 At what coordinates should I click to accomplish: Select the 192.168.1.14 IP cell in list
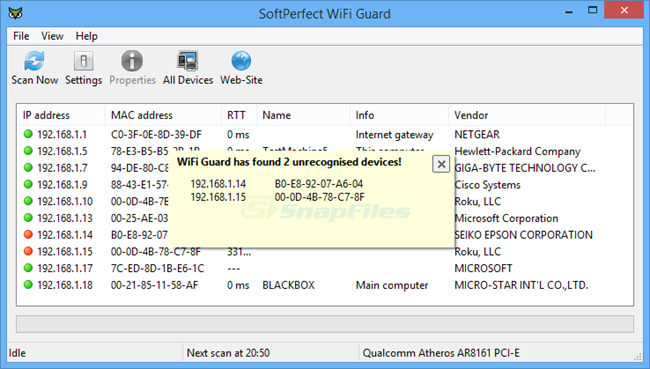[65, 235]
